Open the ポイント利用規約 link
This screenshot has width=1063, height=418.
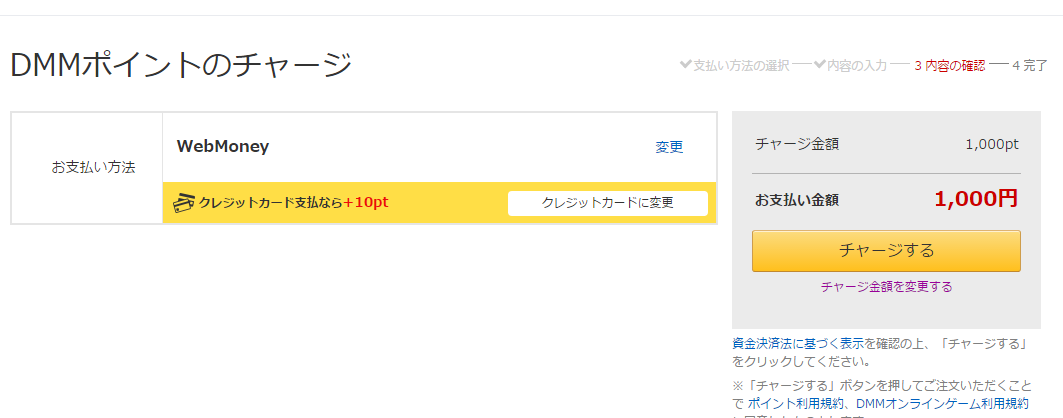[795, 403]
